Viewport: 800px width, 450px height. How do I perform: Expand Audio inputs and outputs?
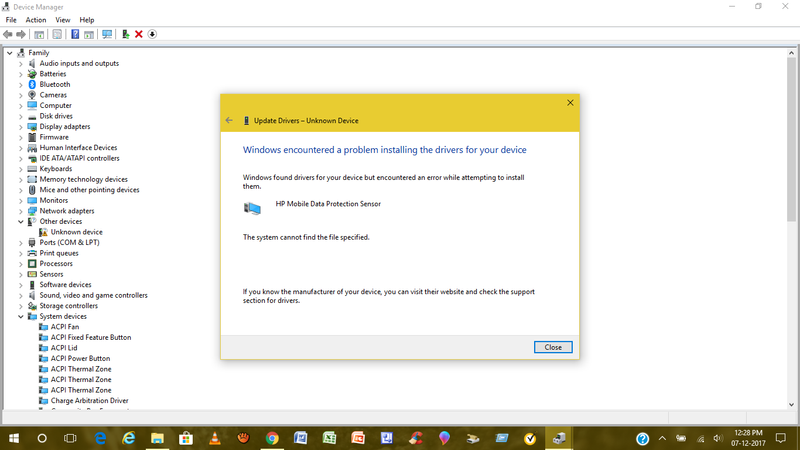pyautogui.click(x=21, y=63)
